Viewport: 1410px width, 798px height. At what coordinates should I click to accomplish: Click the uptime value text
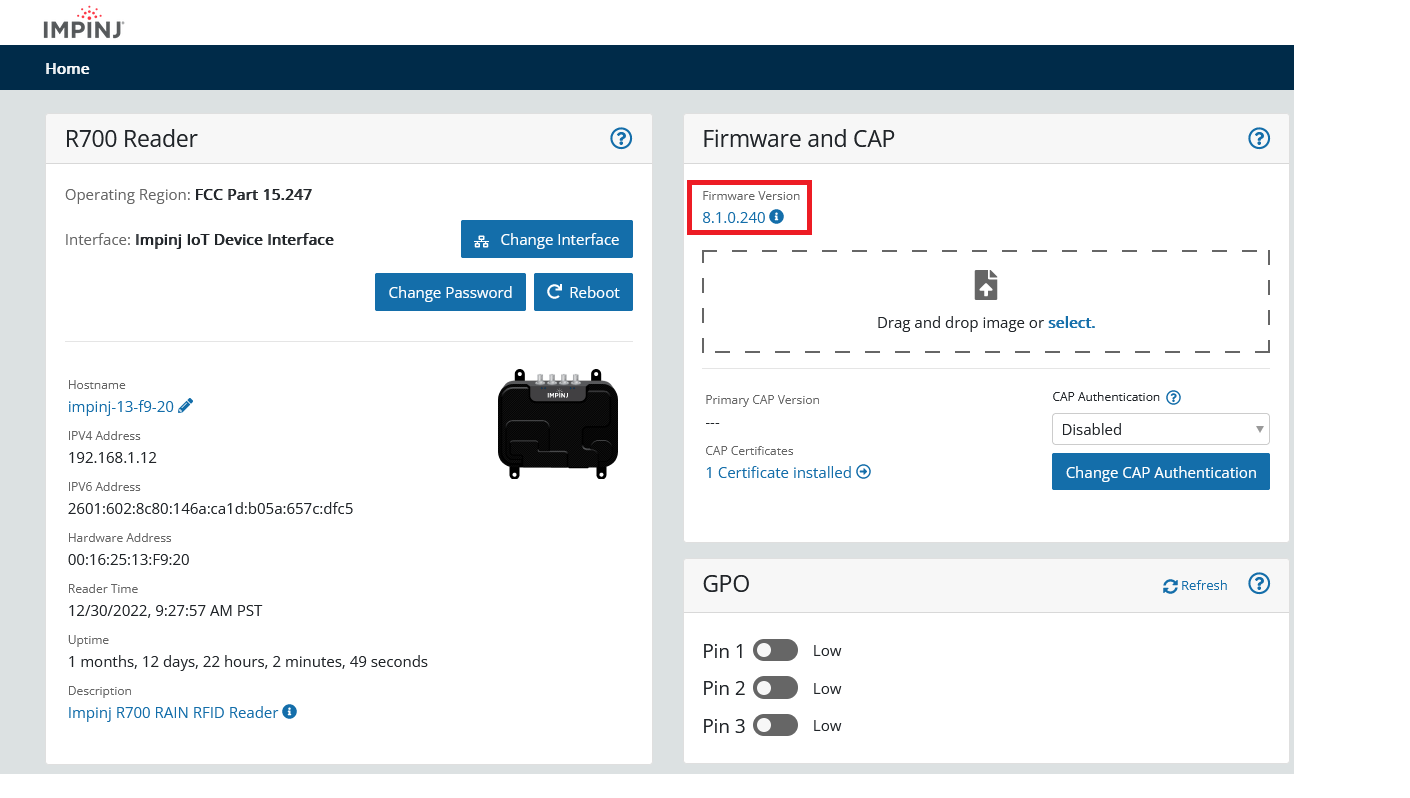(248, 661)
